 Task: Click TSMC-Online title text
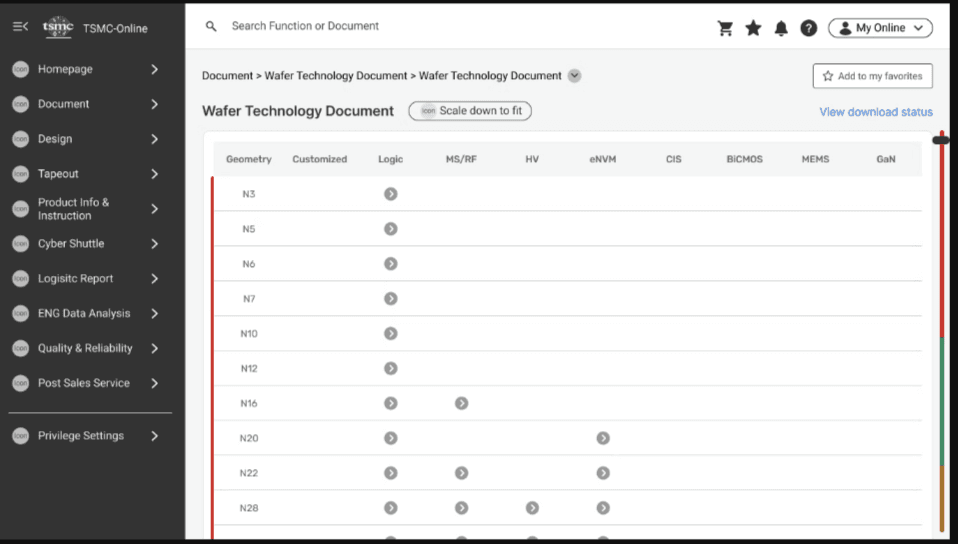coord(115,28)
